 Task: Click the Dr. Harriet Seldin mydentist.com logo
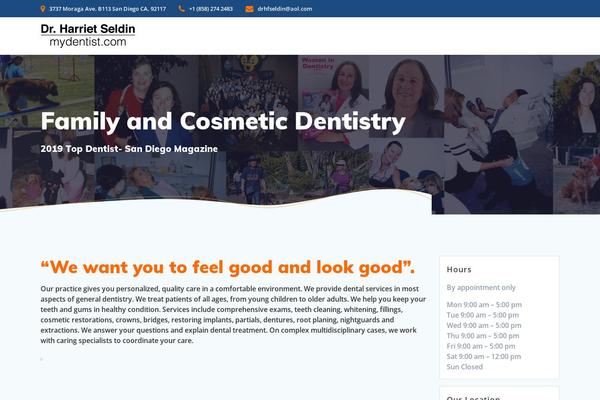(x=88, y=35)
